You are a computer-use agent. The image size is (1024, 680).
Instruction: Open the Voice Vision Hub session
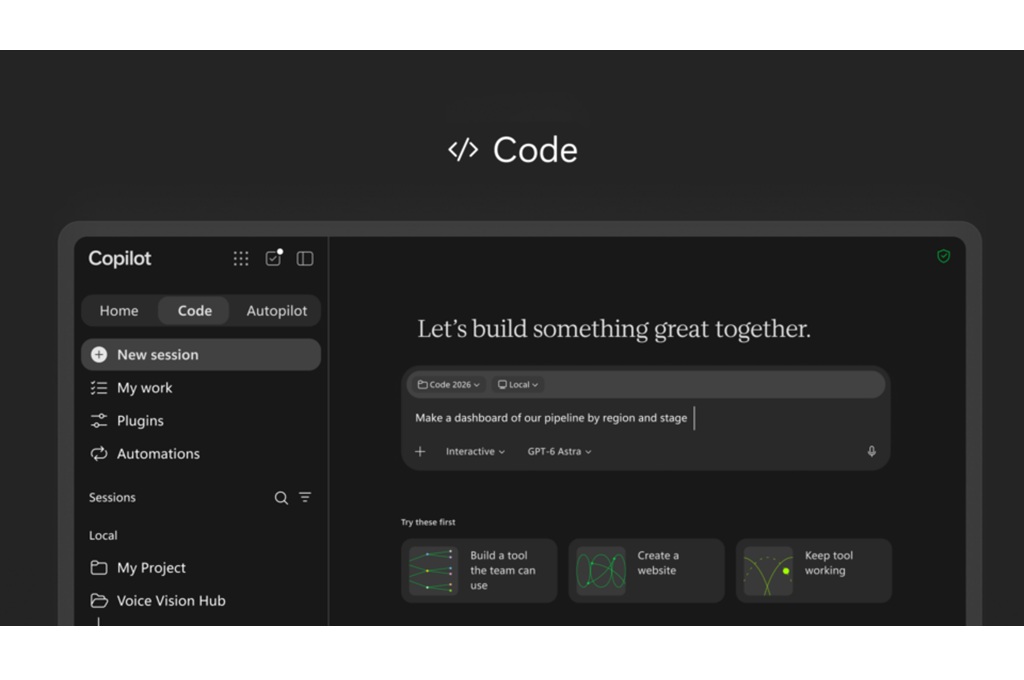pos(201,600)
